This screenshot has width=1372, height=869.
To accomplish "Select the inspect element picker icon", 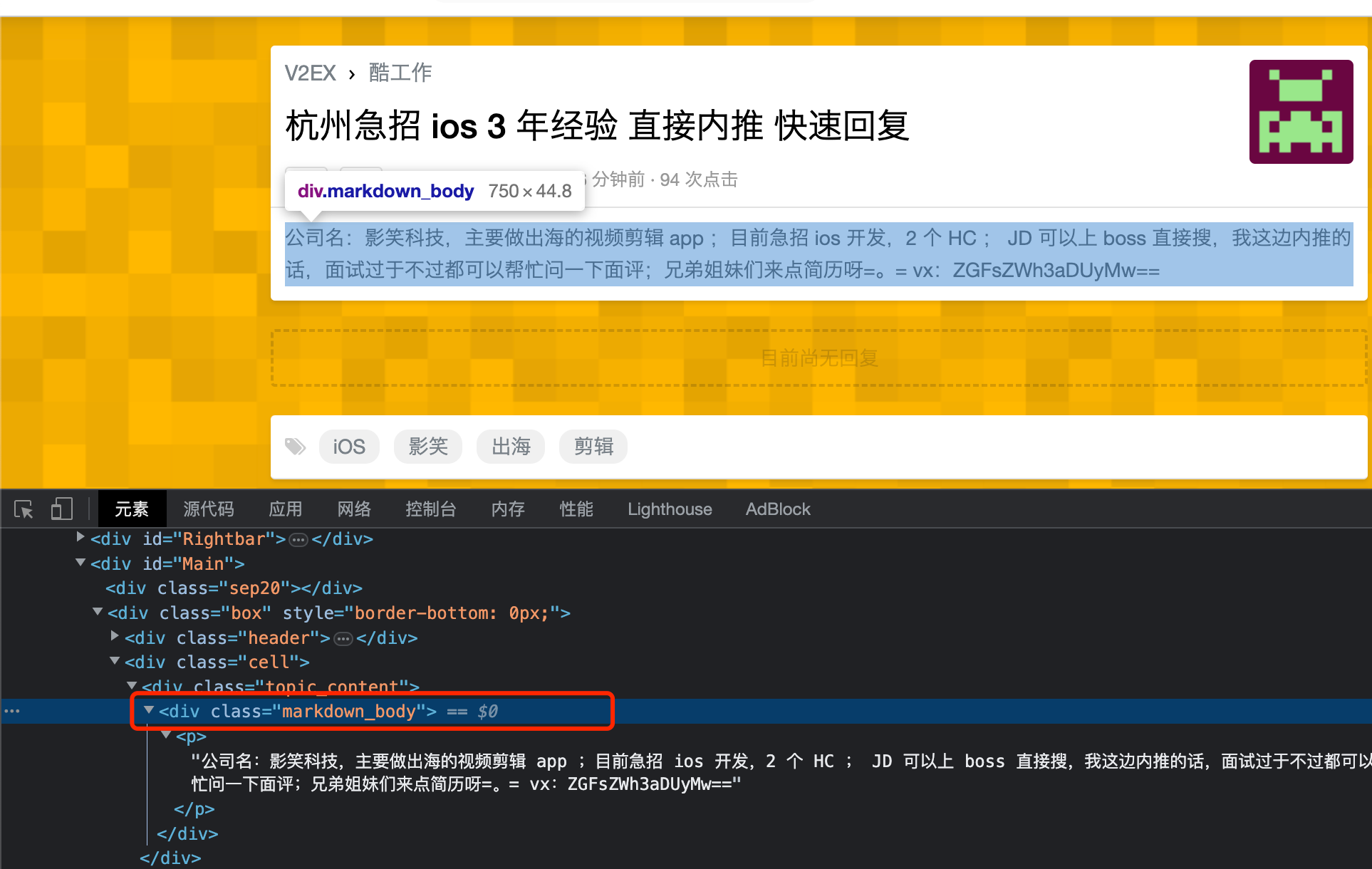I will [24, 509].
